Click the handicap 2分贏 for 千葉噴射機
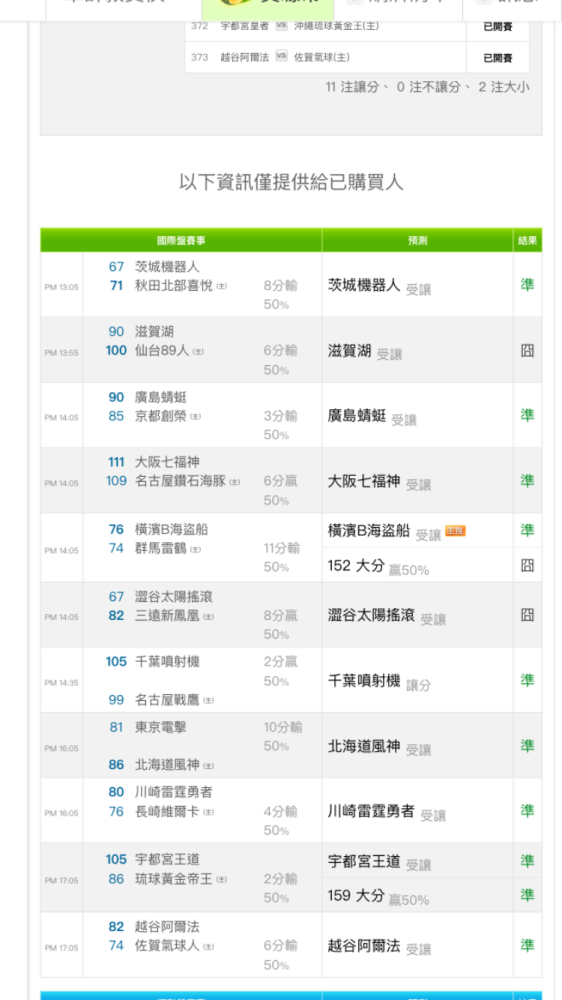 [281, 662]
